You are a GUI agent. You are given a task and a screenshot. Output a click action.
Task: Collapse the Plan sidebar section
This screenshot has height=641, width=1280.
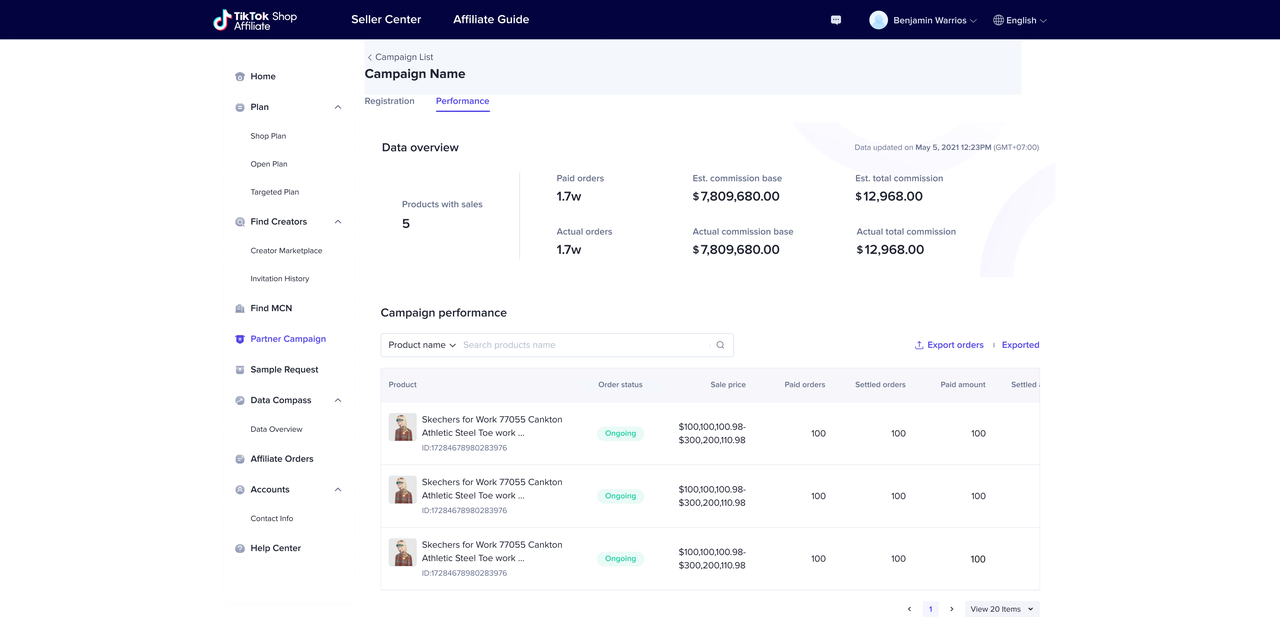(338, 107)
